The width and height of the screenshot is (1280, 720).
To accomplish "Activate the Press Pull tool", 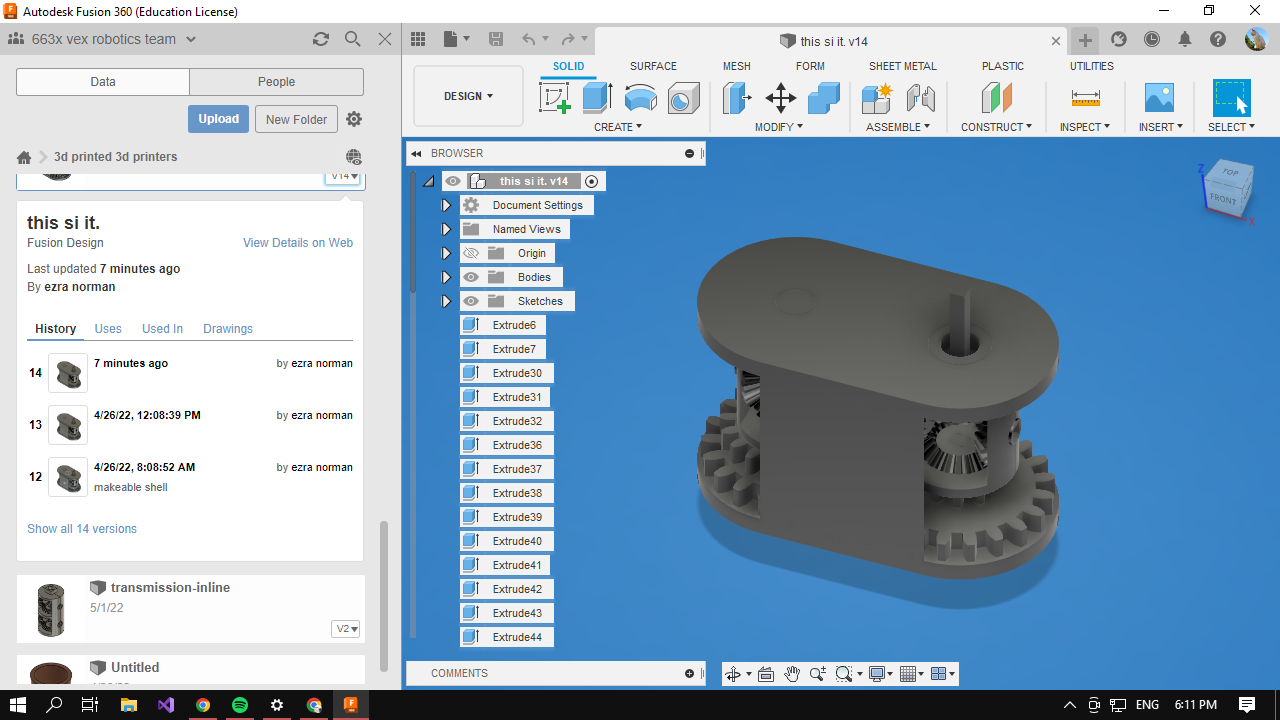I will 737,98.
